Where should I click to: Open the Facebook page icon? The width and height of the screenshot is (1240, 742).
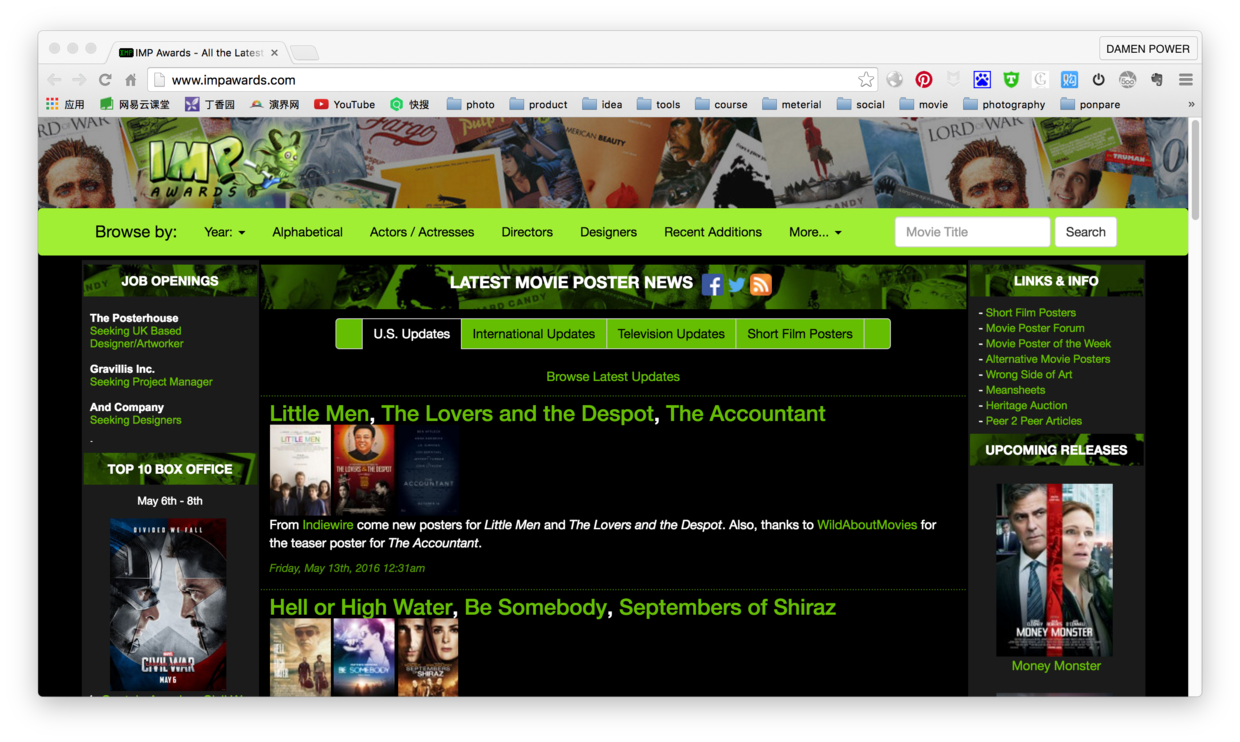712,284
